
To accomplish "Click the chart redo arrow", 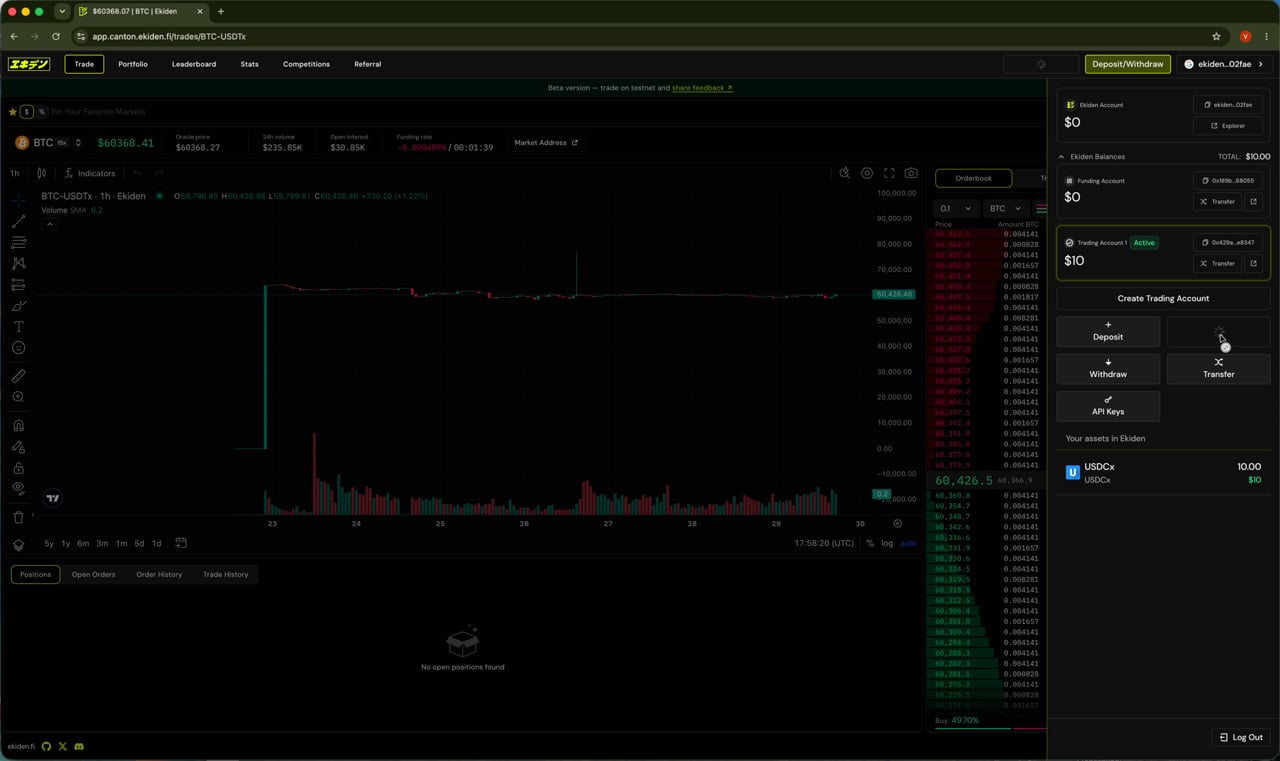I will coord(159,173).
